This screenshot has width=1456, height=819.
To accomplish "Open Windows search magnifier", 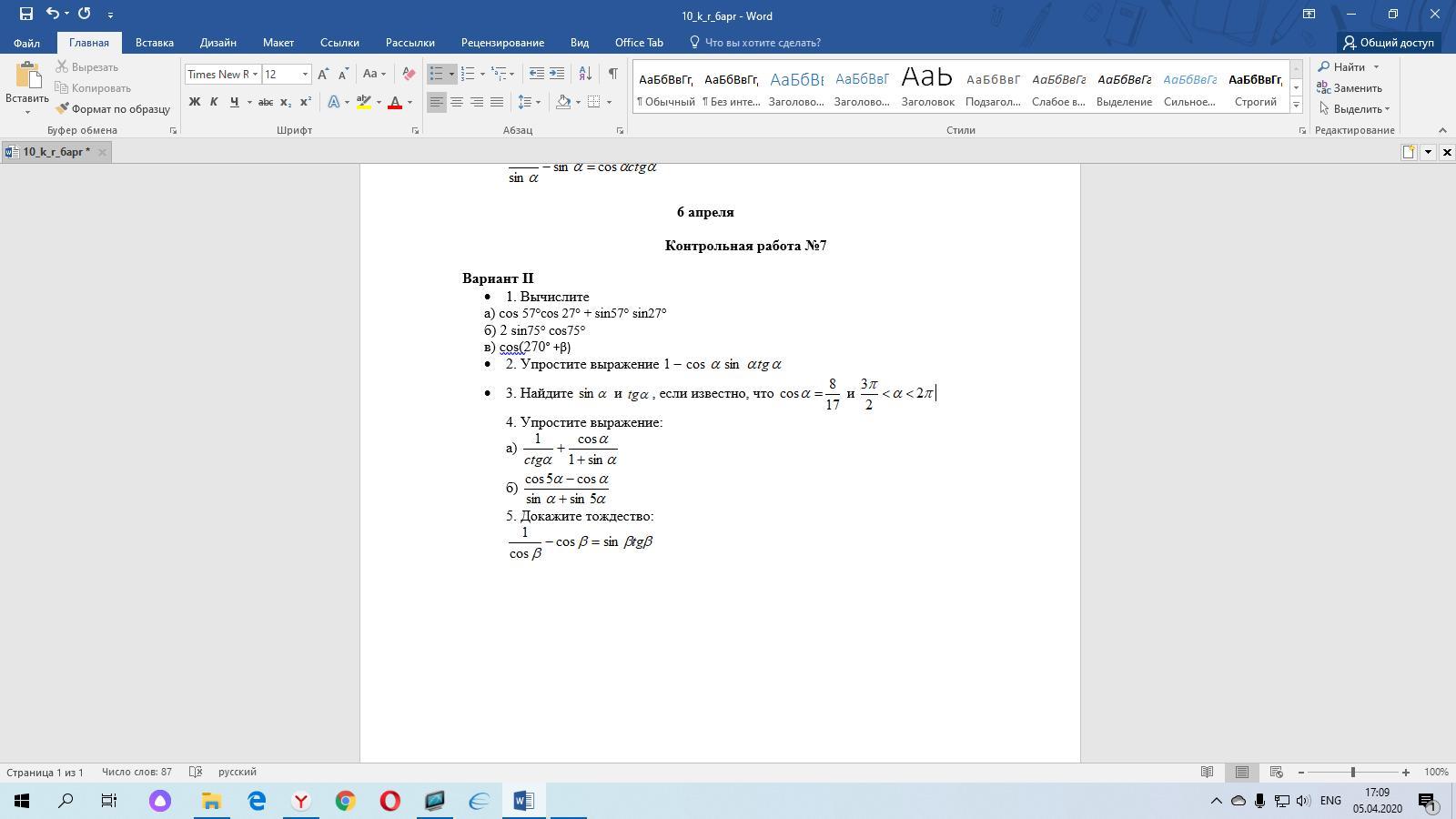I will point(66,801).
